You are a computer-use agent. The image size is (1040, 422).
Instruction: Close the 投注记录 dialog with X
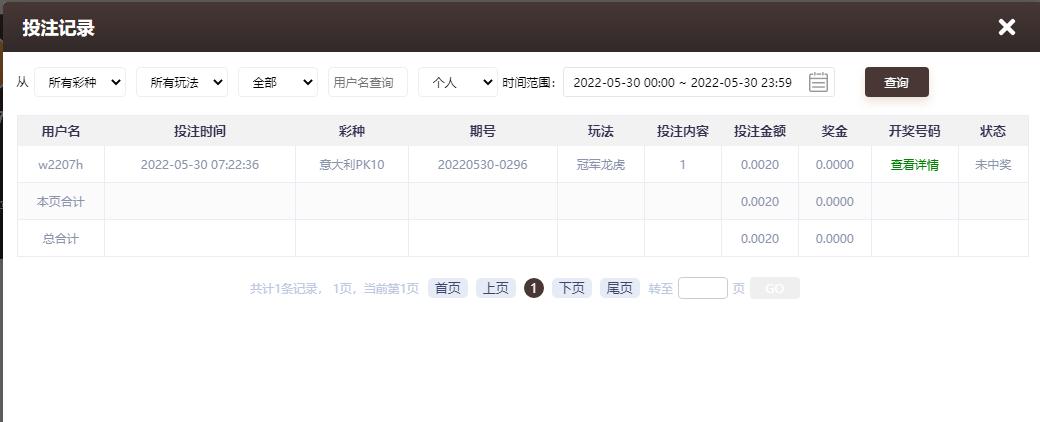(1006, 27)
